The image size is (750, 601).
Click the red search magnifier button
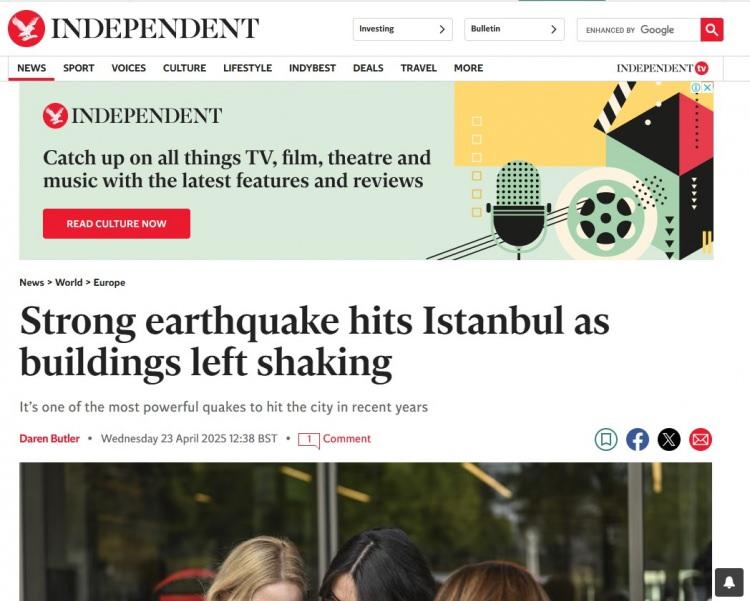pos(712,30)
